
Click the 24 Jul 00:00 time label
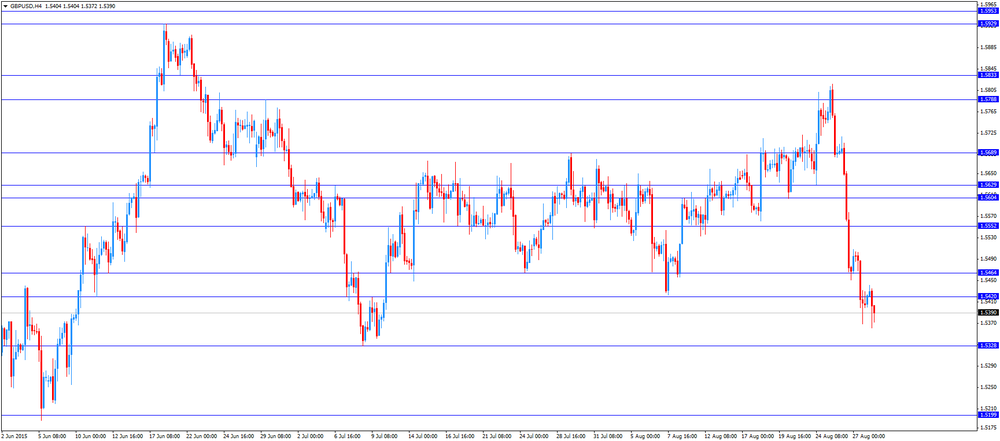[534, 437]
